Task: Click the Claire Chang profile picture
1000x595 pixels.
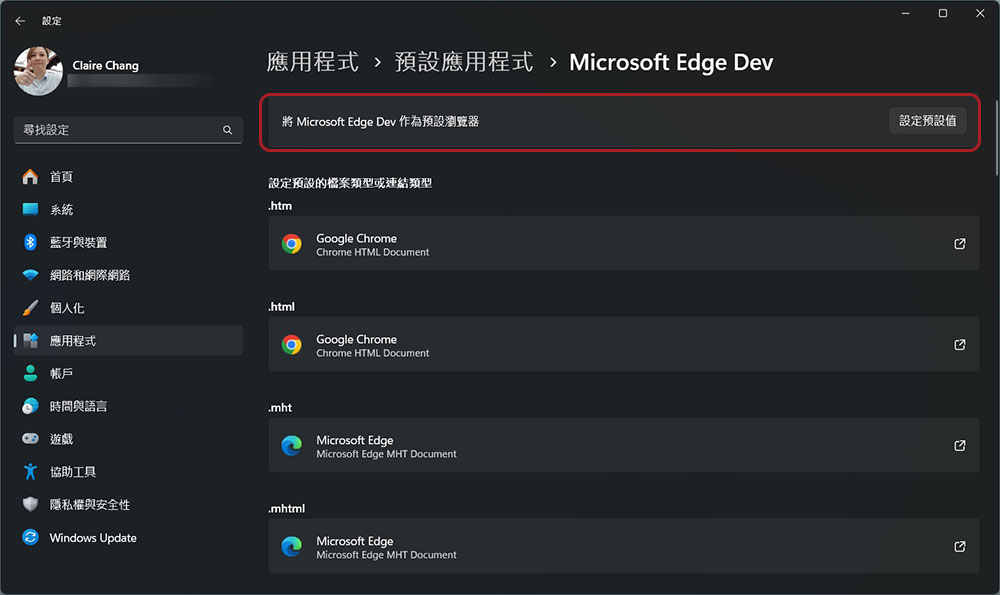Action: coord(38,71)
